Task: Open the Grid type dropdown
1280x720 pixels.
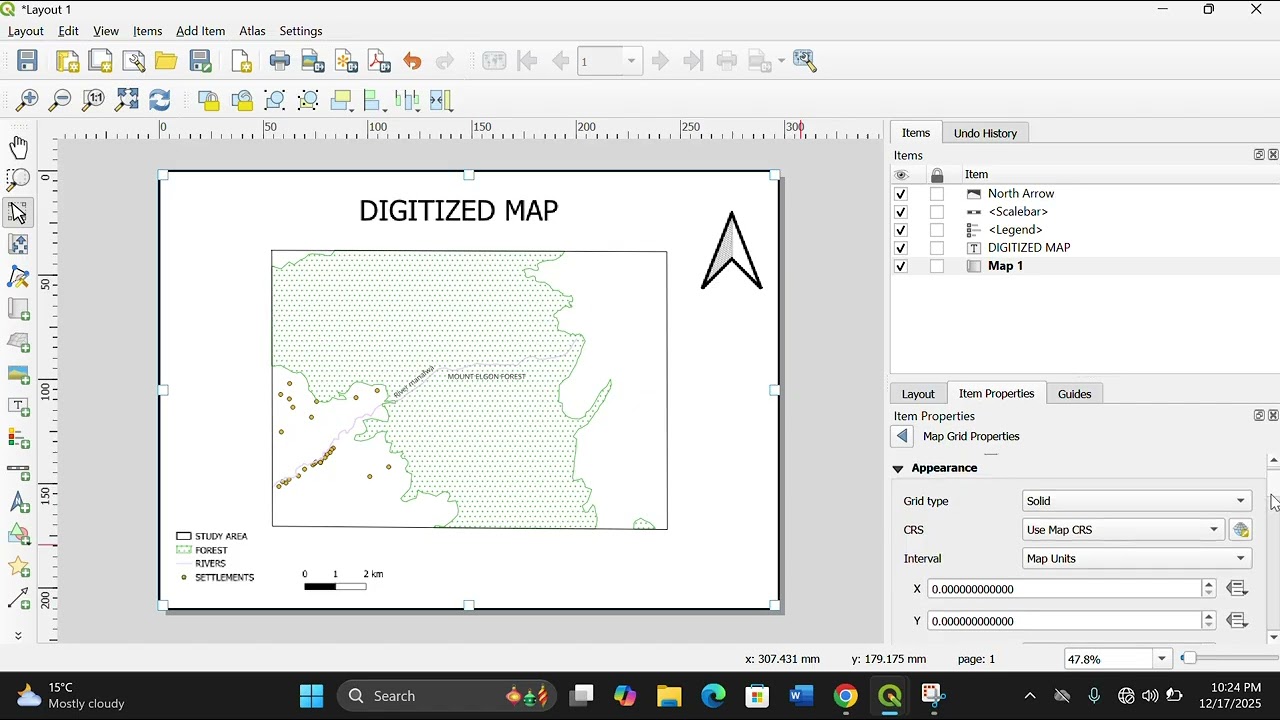Action: coord(1137,501)
